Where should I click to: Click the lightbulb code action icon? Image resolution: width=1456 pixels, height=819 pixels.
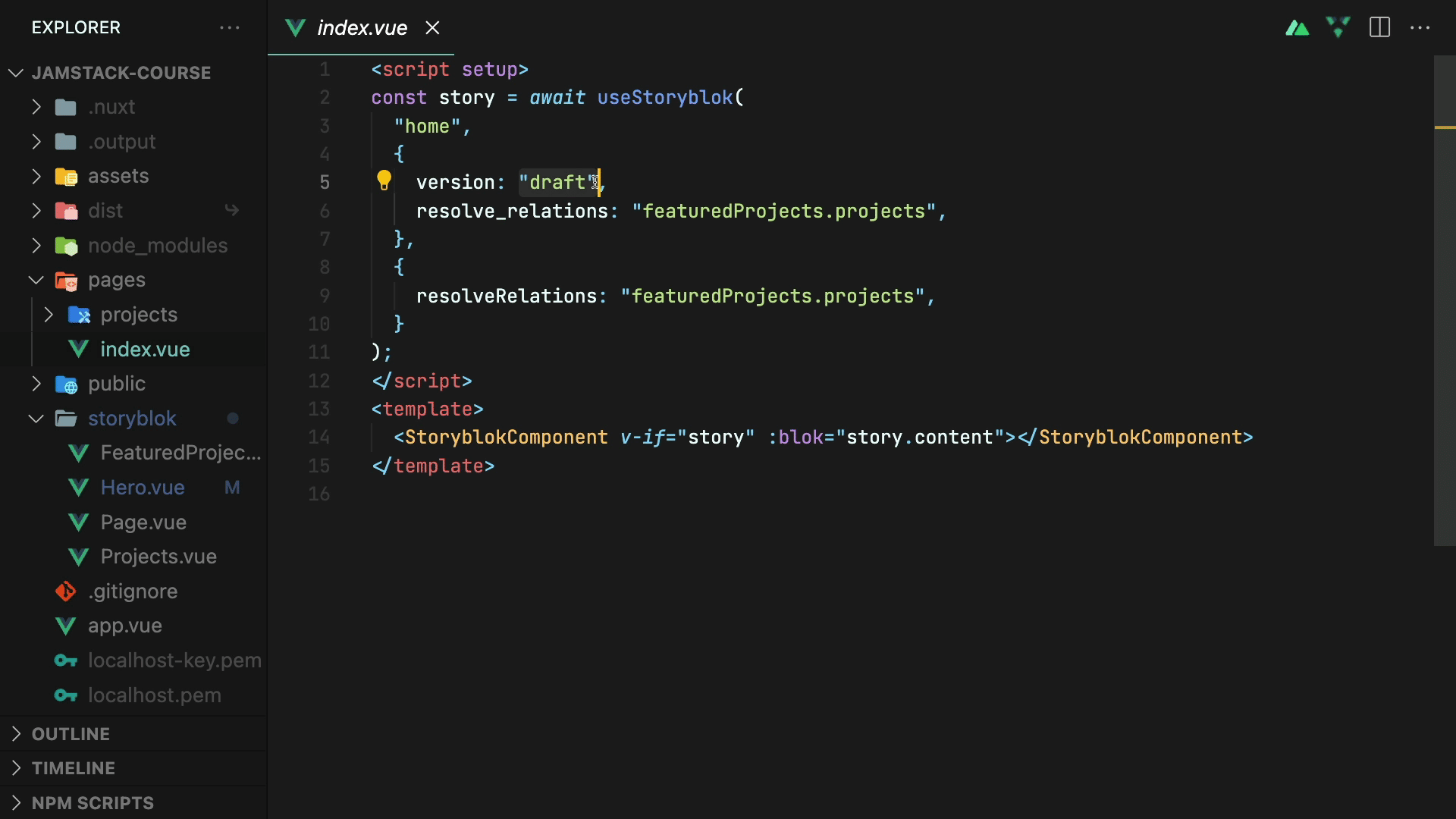(384, 180)
